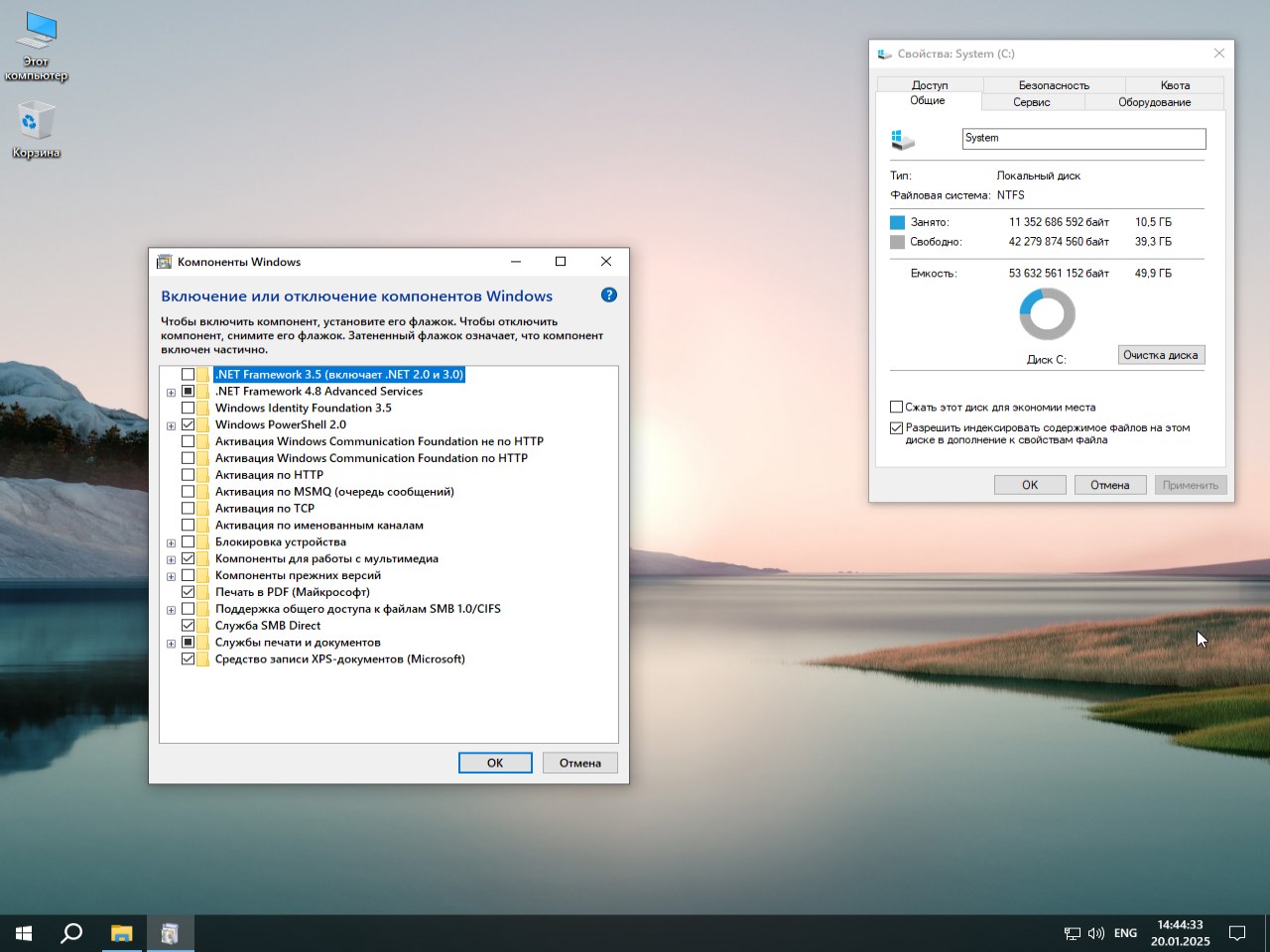Expand 'Компоненты прежних версий' tree node
1270x952 pixels.
tap(172, 576)
